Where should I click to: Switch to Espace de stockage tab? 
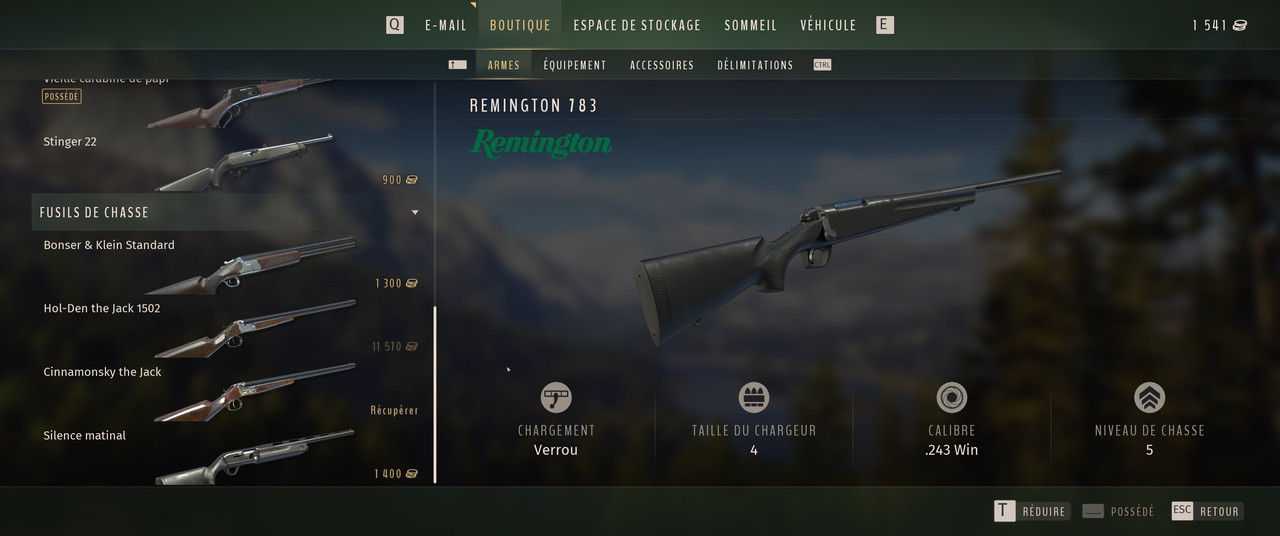(637, 25)
